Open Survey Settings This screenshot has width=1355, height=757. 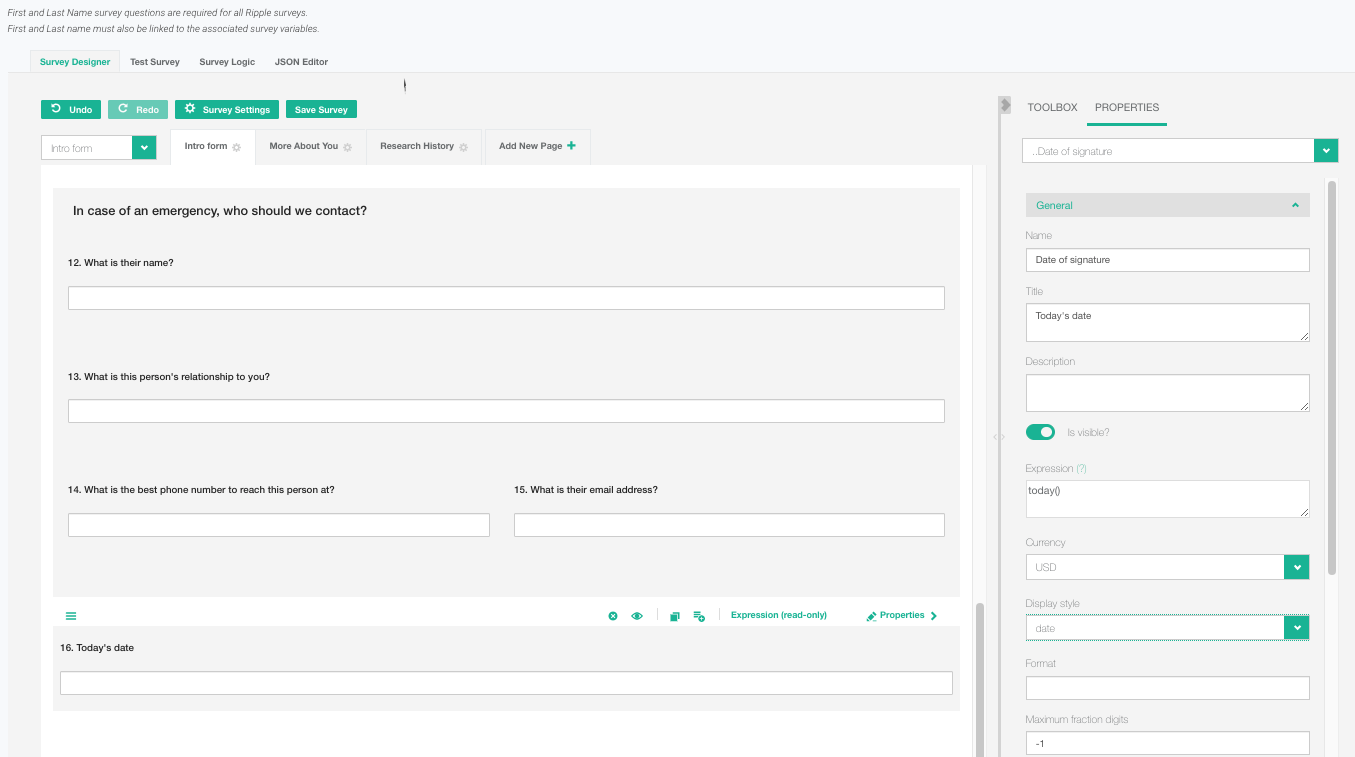click(228, 110)
